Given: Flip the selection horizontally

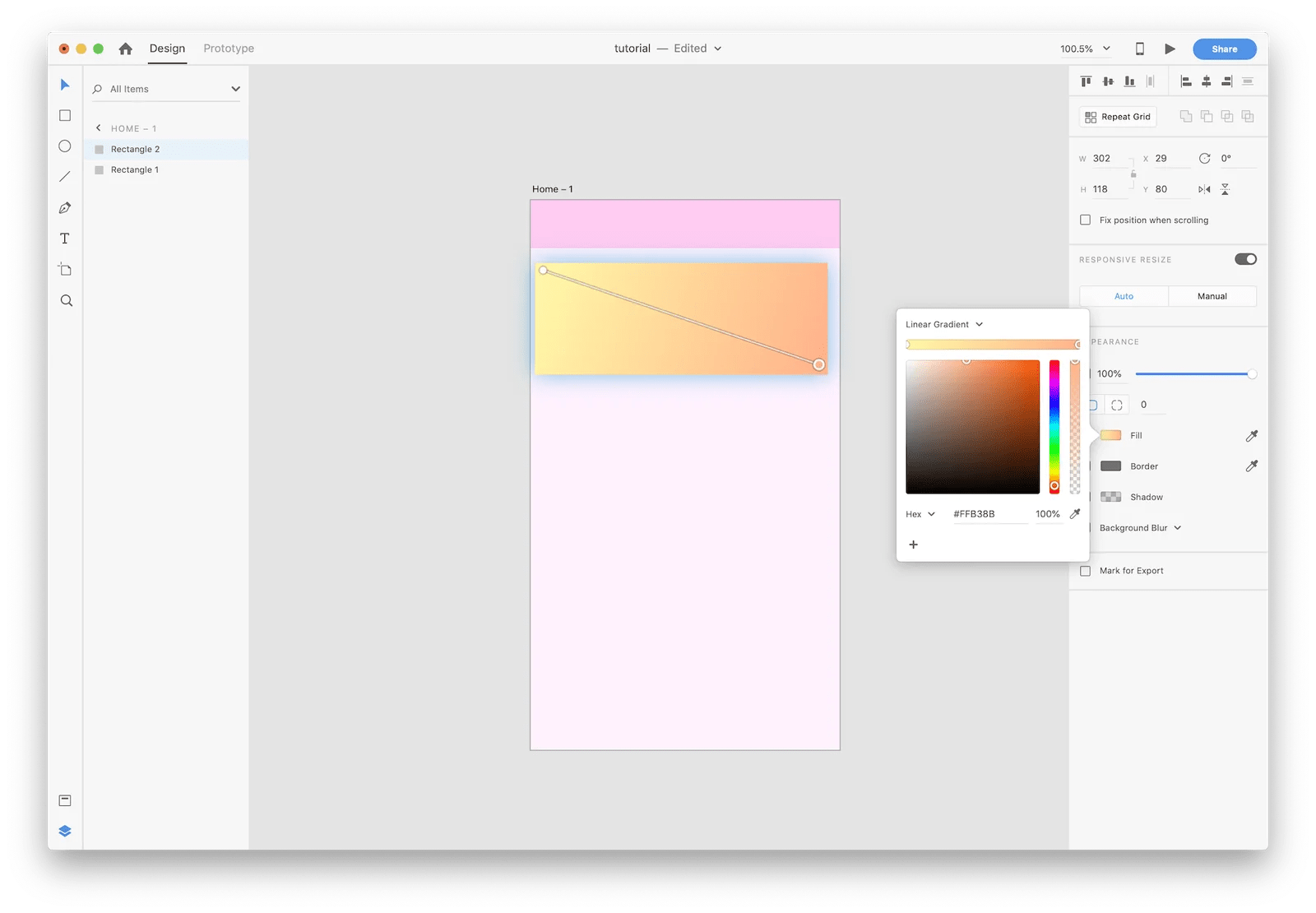Looking at the screenshot, I should pos(1204,189).
